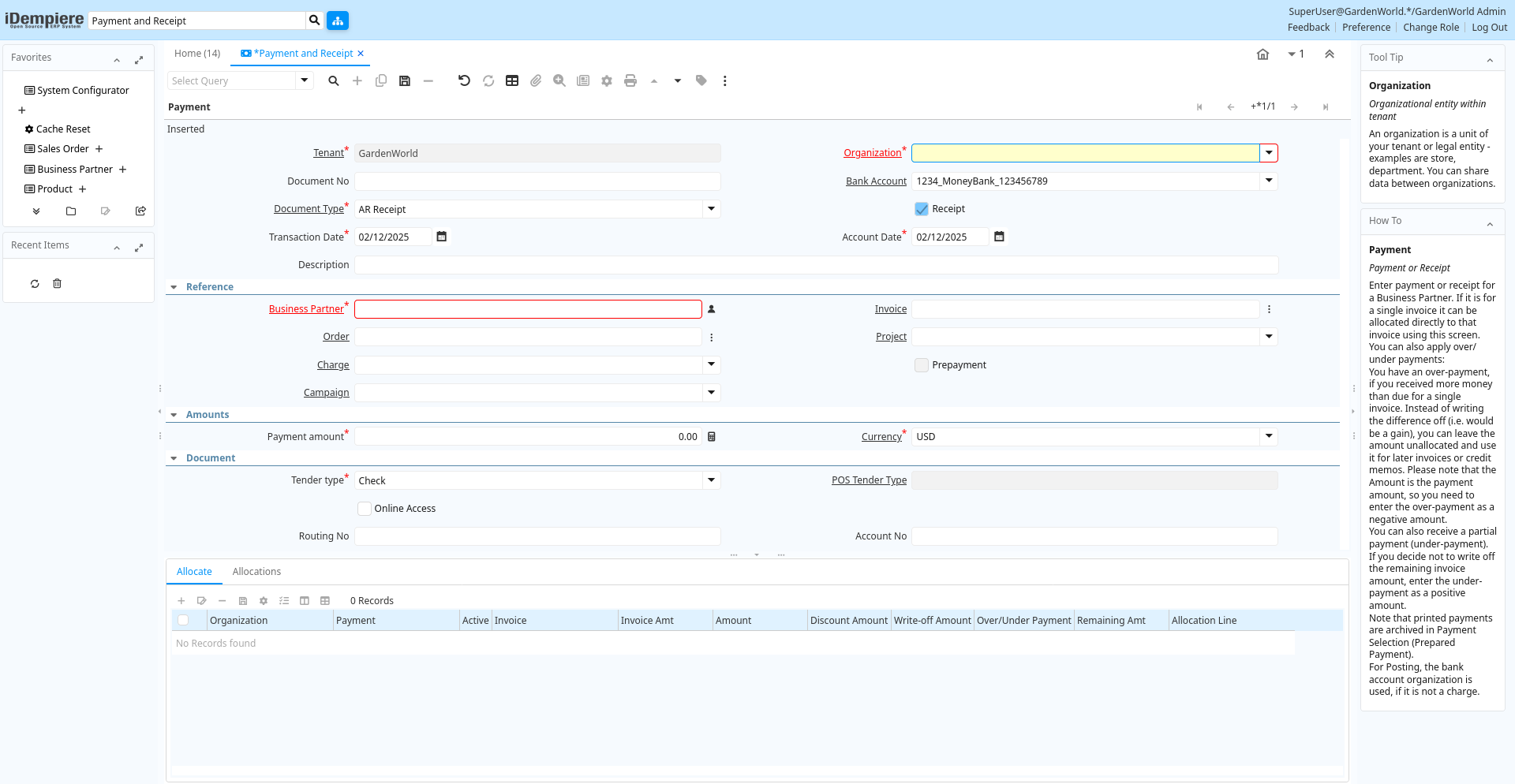
Task: Toggle grid view in toolbar
Action: (x=512, y=80)
